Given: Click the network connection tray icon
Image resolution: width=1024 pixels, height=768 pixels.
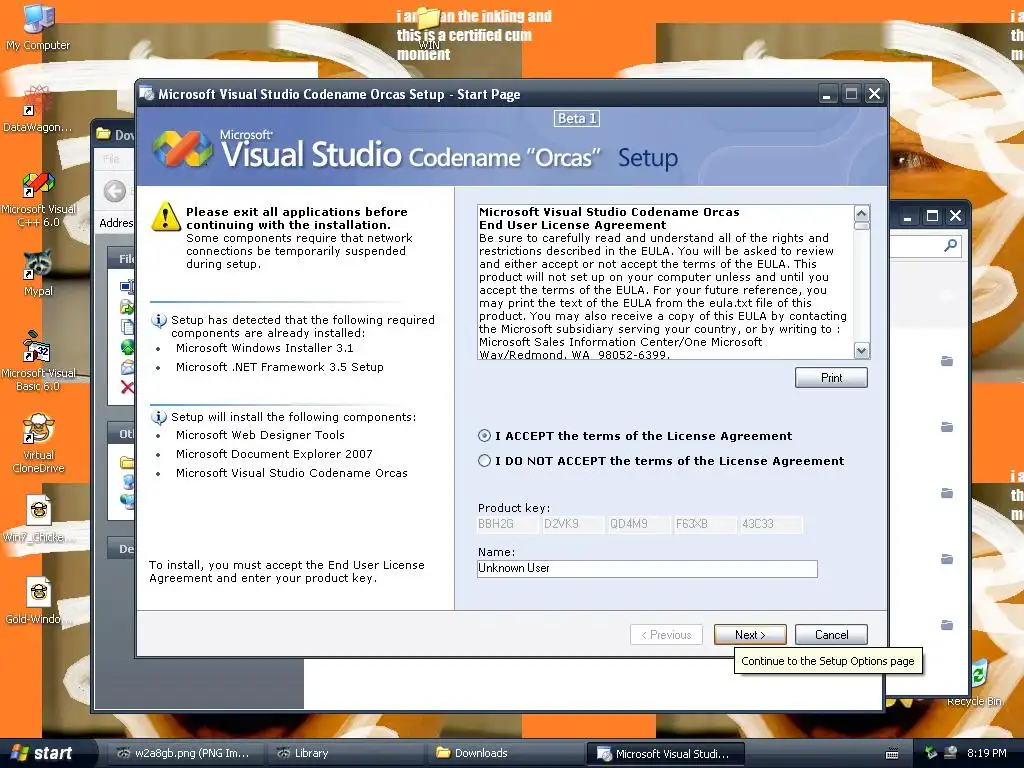Looking at the screenshot, I should tap(950, 753).
